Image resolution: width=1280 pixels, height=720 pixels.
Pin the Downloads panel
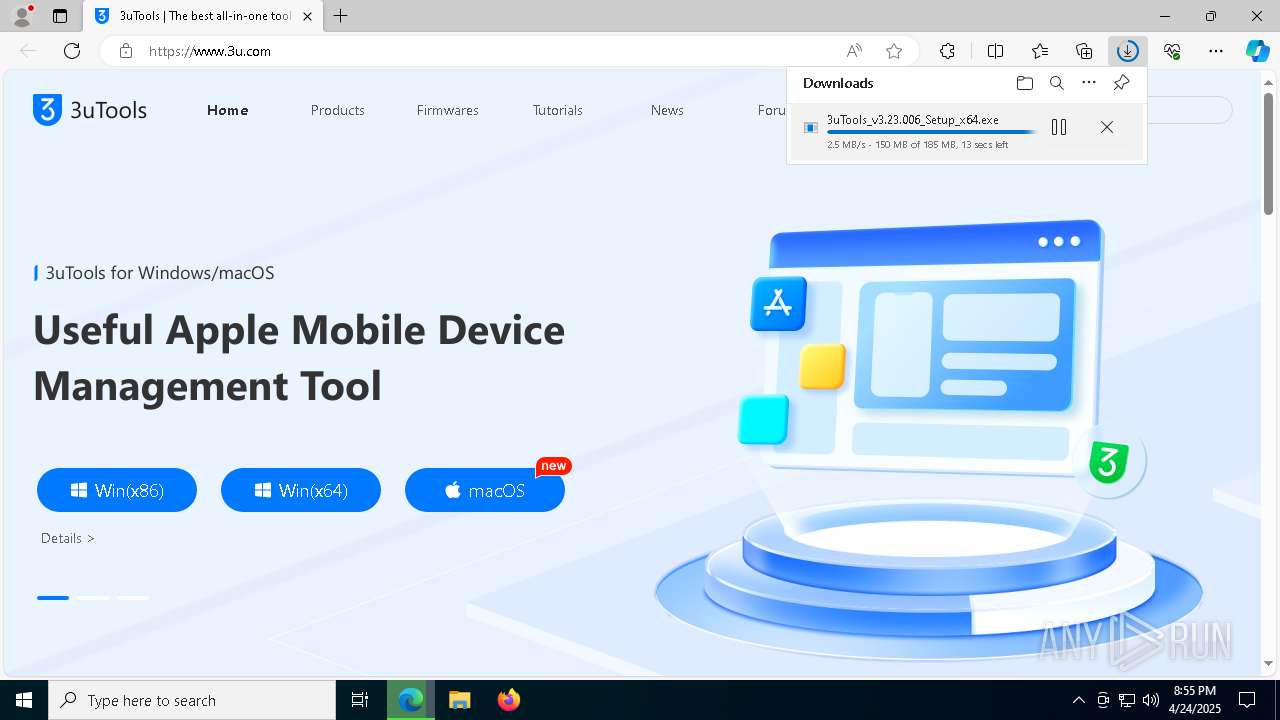click(x=1121, y=83)
